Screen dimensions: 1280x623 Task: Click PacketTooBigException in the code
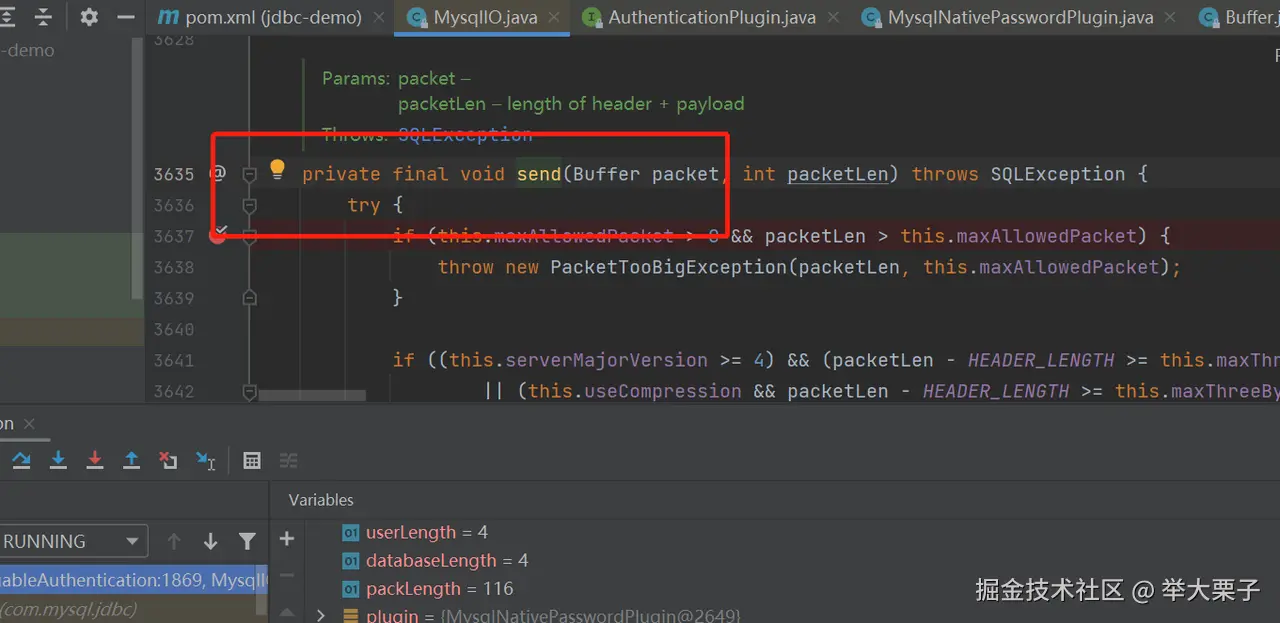tap(670, 267)
